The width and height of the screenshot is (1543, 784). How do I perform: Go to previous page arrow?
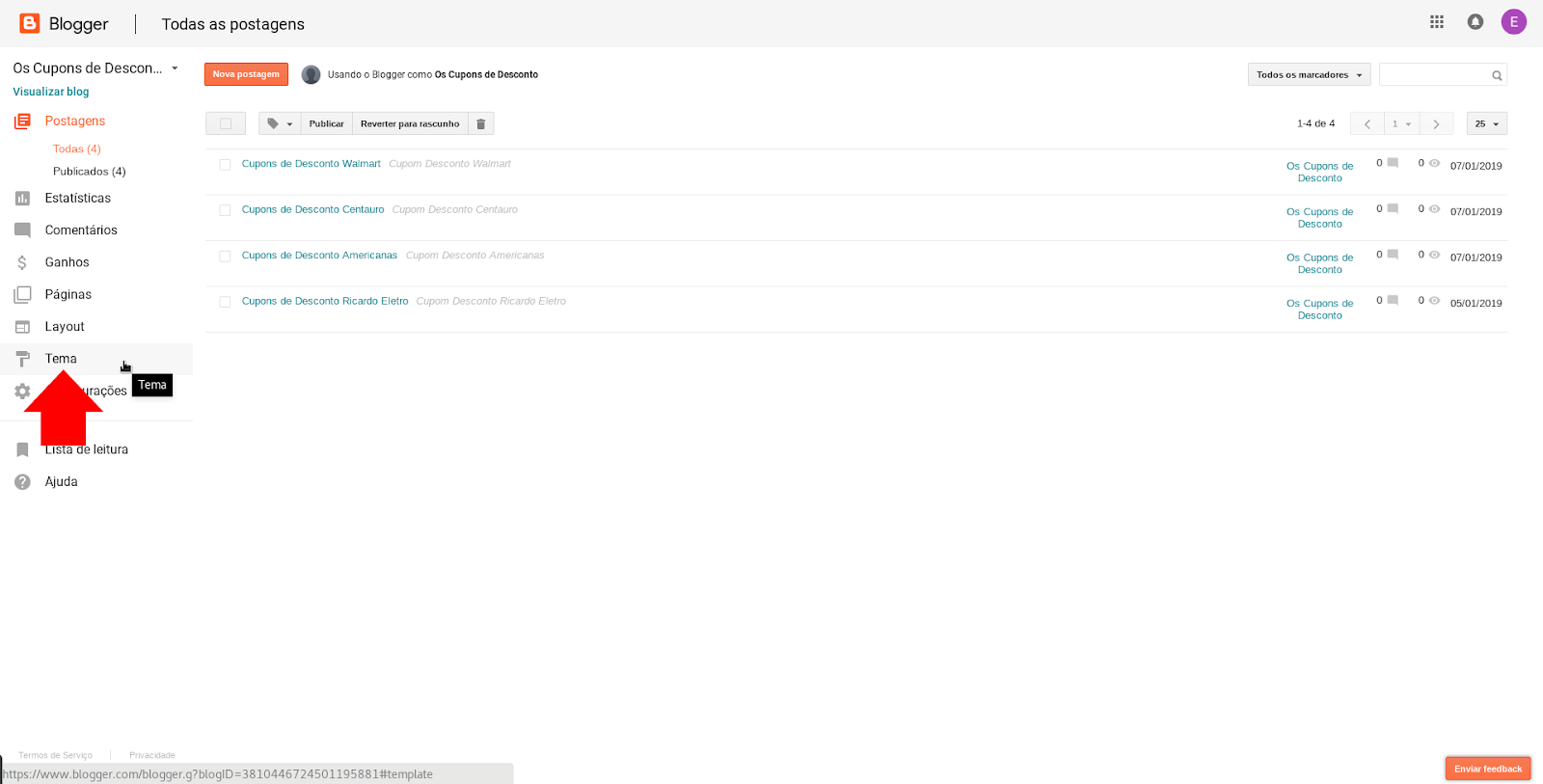[x=1367, y=123]
